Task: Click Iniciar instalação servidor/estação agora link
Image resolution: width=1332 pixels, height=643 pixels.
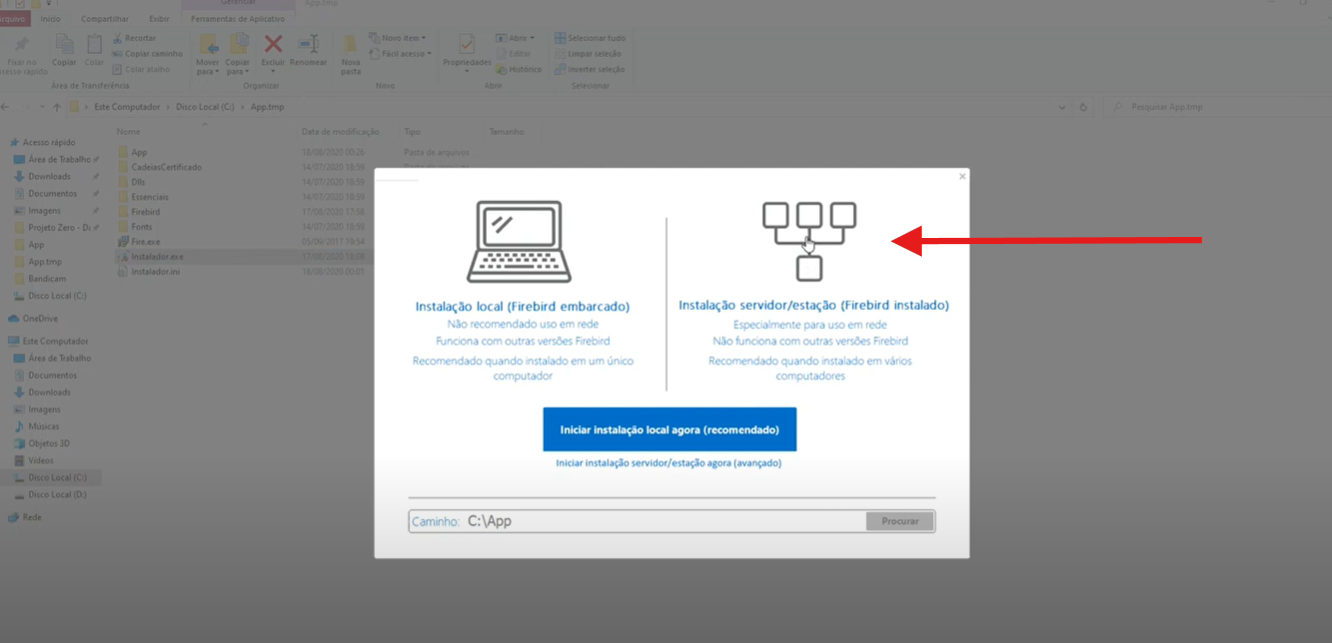Action: tap(668, 463)
